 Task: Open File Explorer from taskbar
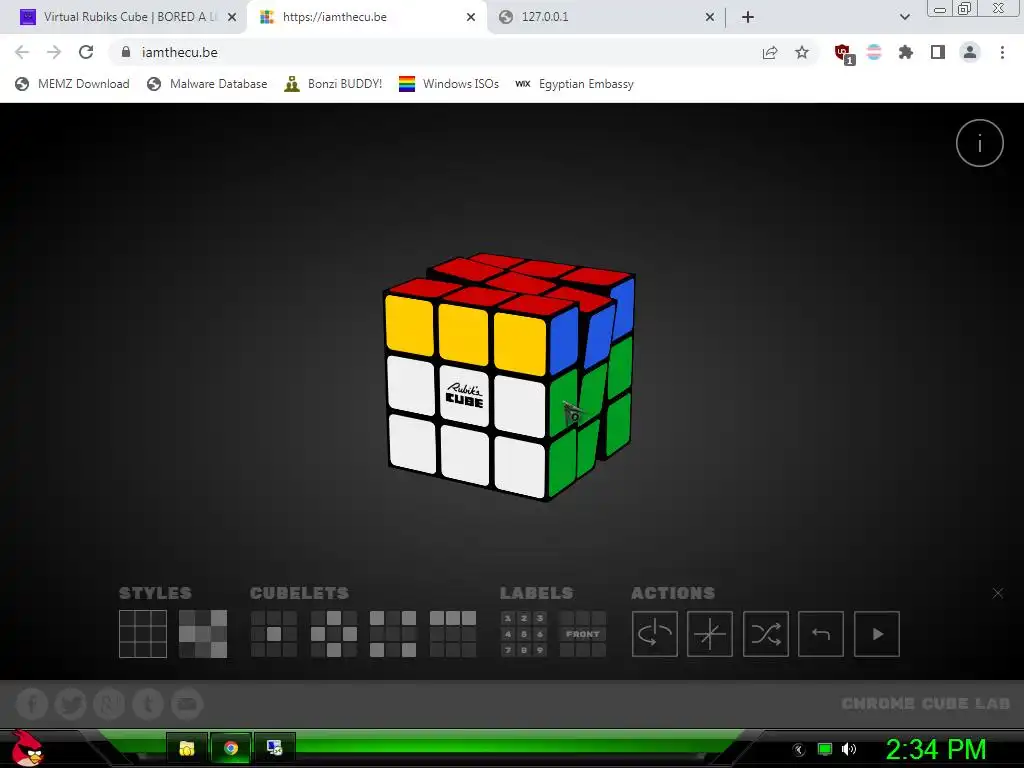tap(187, 748)
